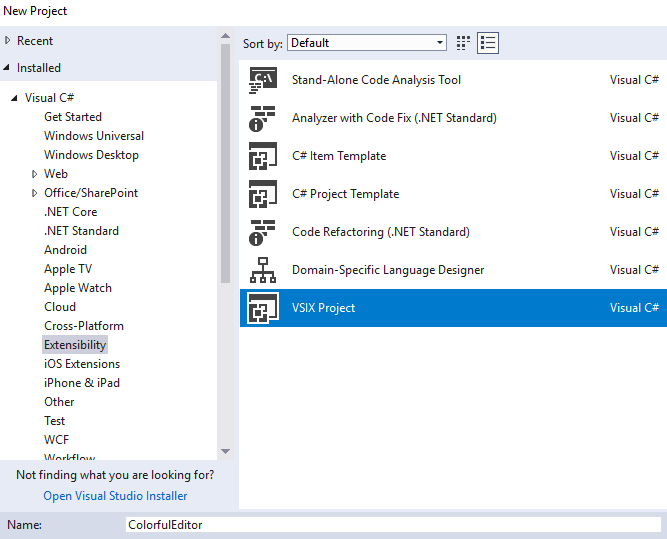Click the category tree scroll up arrow

point(225,36)
